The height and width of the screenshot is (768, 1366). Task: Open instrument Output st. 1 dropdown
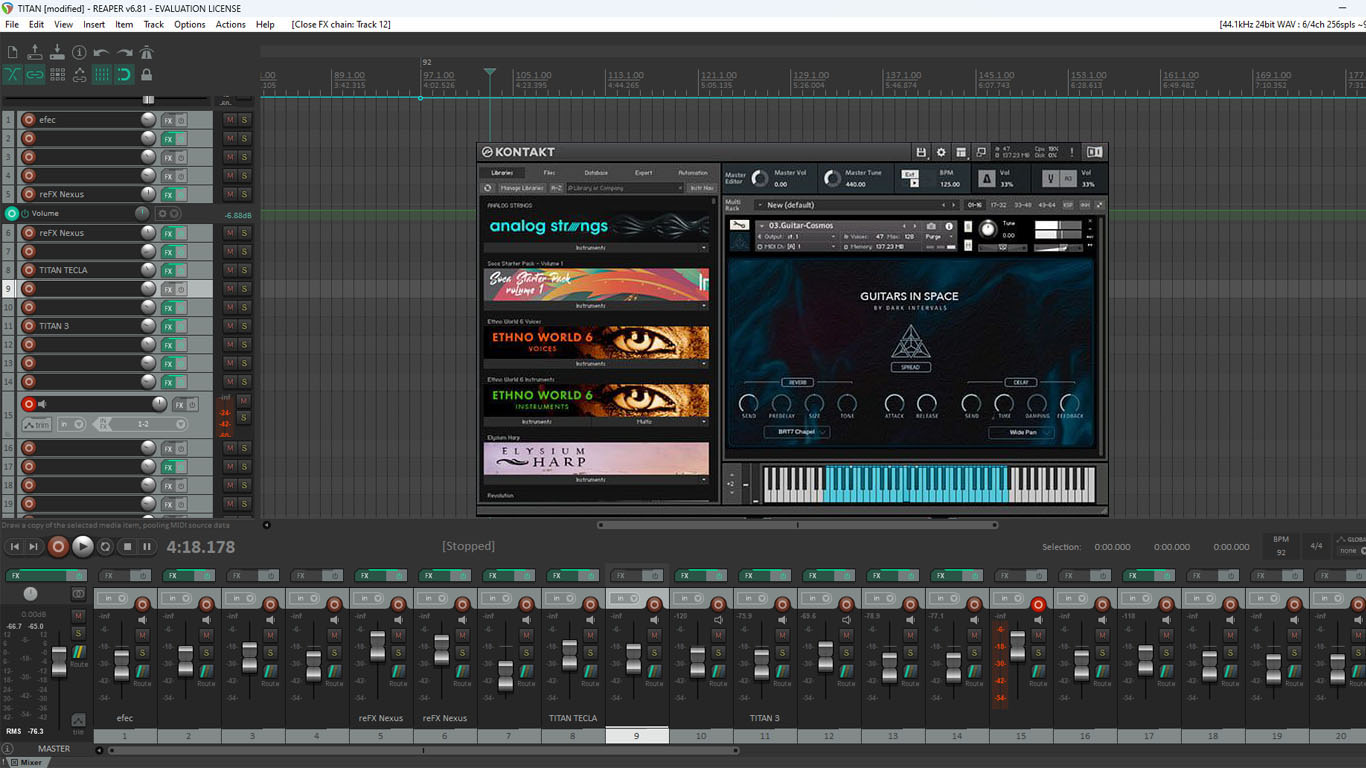click(x=797, y=236)
